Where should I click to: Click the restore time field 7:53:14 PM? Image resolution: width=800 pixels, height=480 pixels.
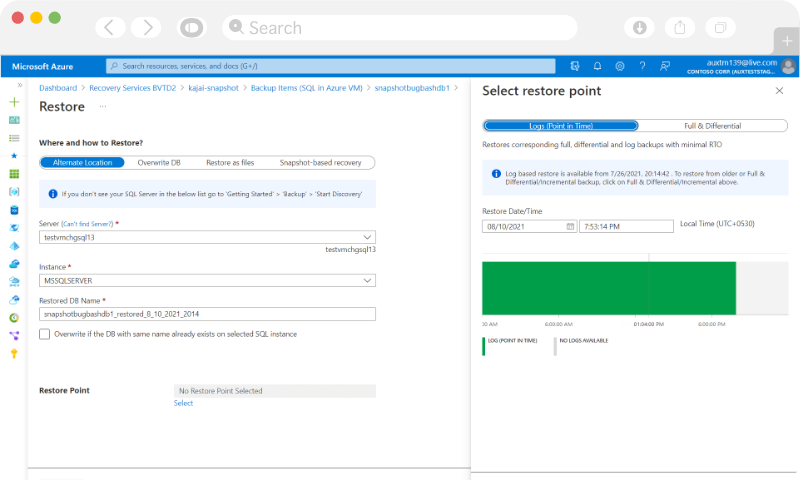tap(626, 226)
